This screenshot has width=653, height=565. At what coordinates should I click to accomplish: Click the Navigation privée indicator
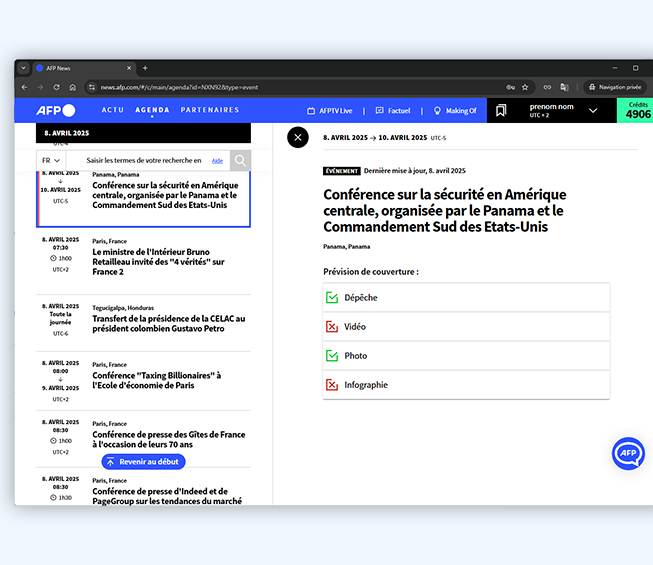615,87
